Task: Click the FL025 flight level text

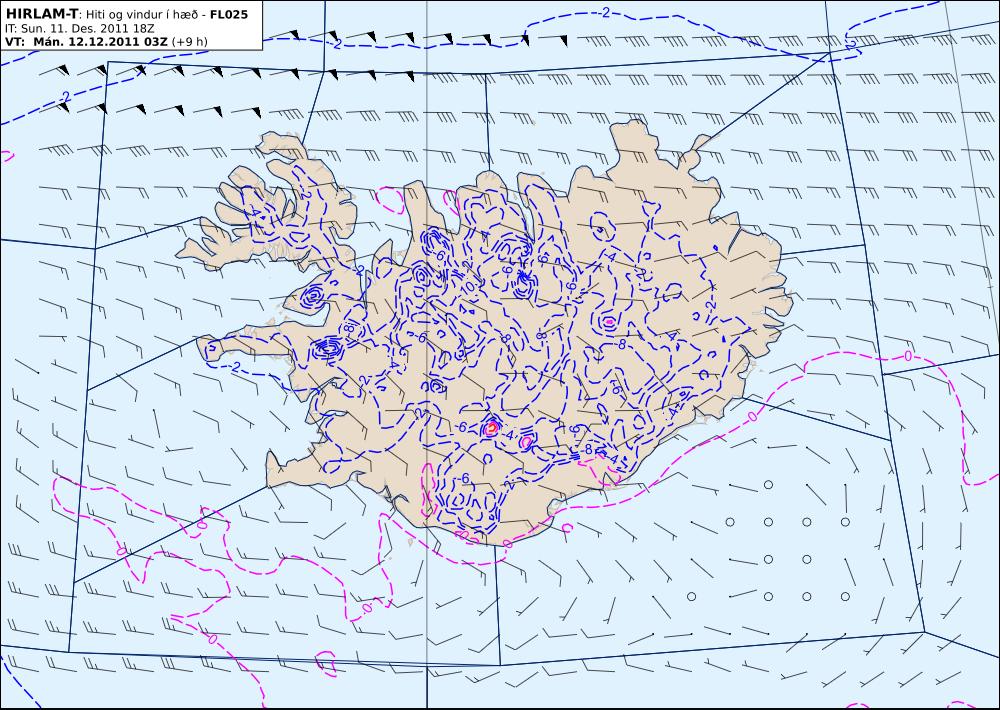Action: click(229, 14)
